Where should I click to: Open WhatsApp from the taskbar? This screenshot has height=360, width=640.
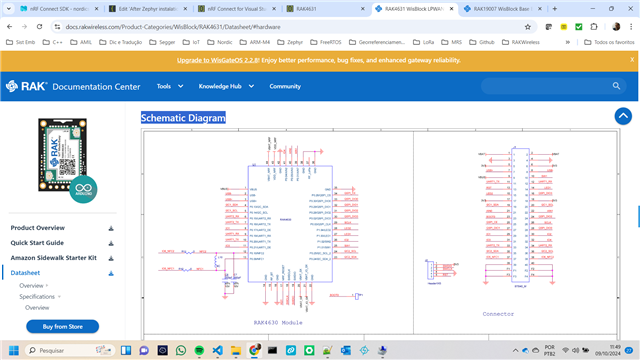click(x=181, y=350)
